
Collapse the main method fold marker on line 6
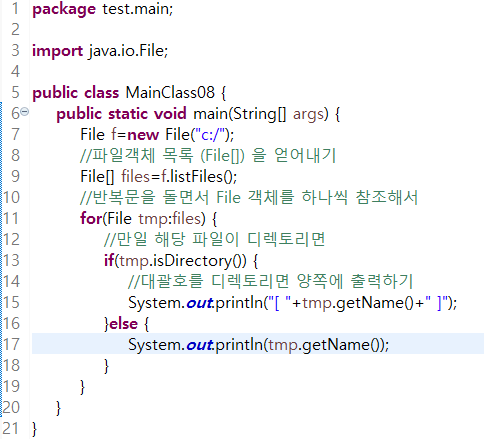[25, 112]
